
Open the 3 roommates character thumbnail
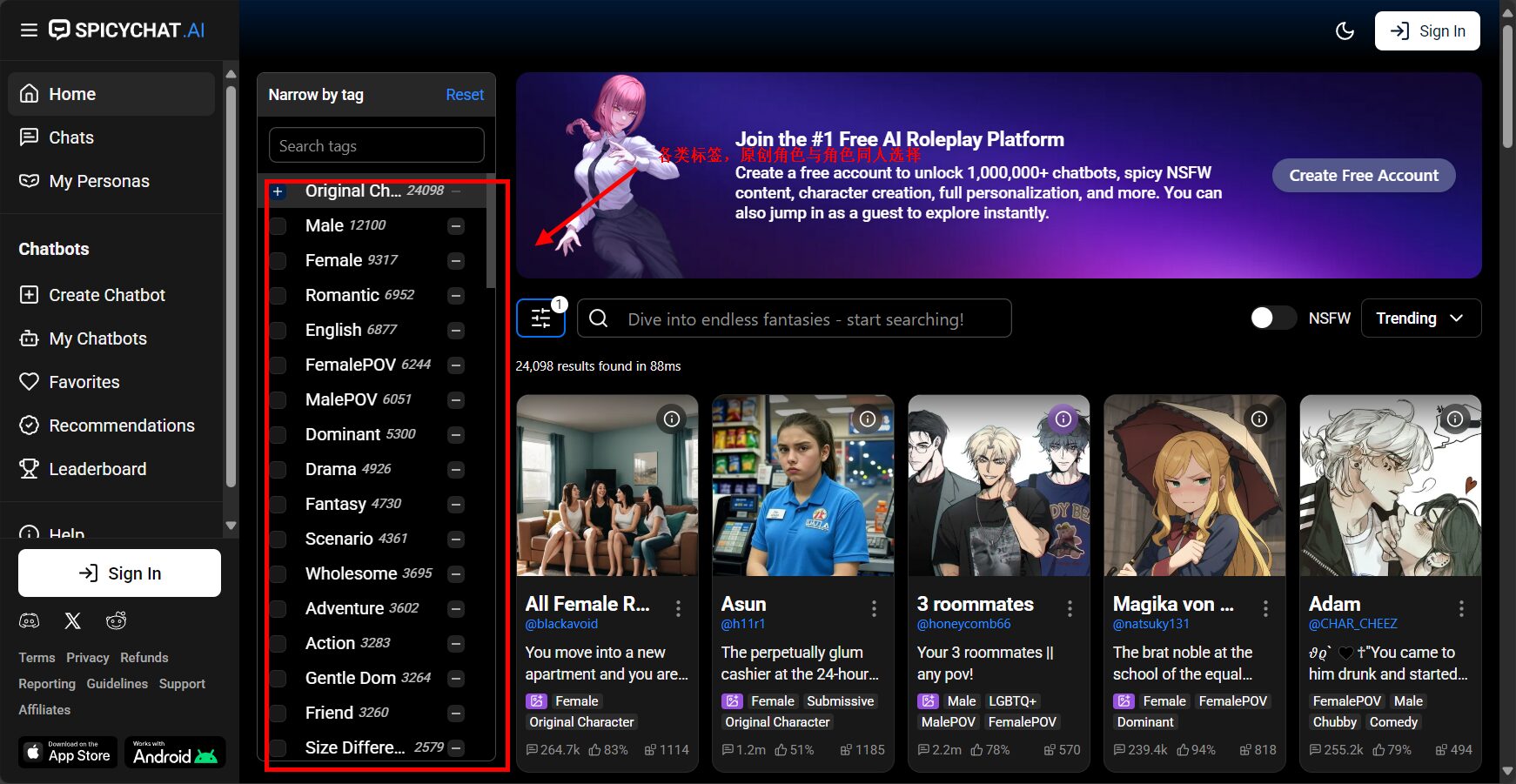(x=998, y=486)
